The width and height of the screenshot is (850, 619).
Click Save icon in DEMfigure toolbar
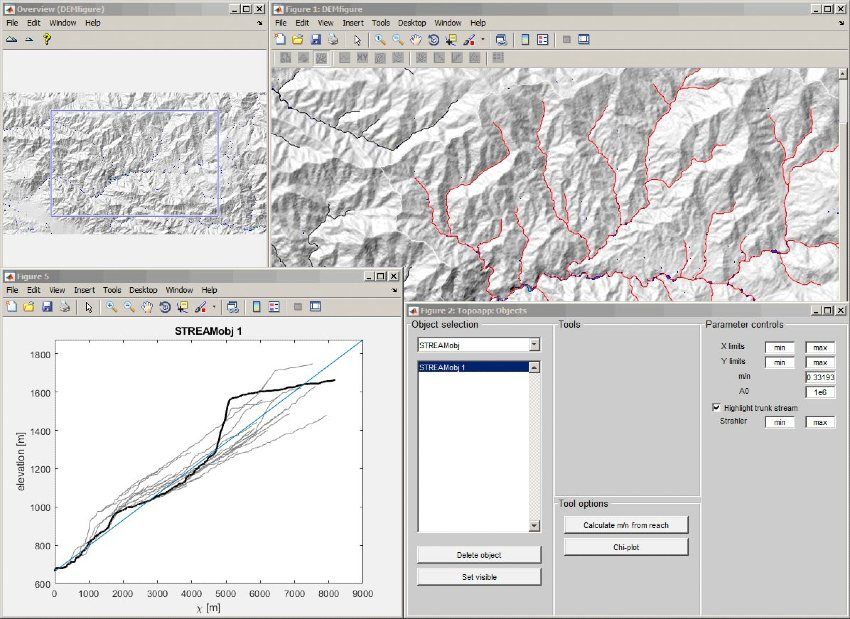pos(316,40)
